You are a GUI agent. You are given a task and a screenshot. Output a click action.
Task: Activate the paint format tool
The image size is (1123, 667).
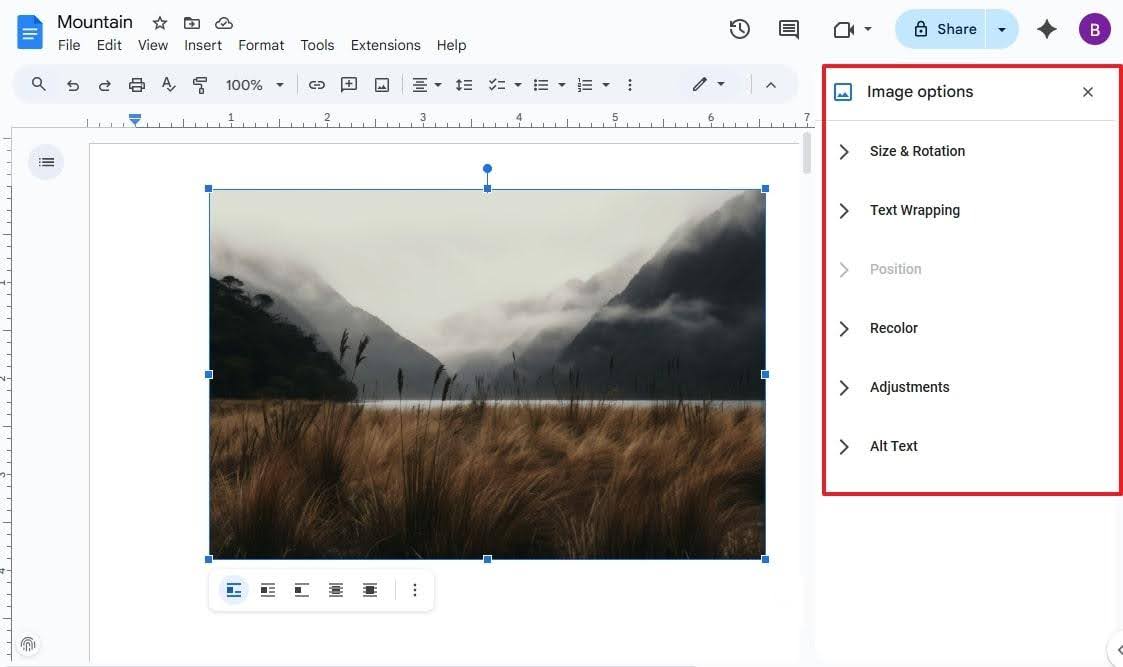[x=200, y=85]
